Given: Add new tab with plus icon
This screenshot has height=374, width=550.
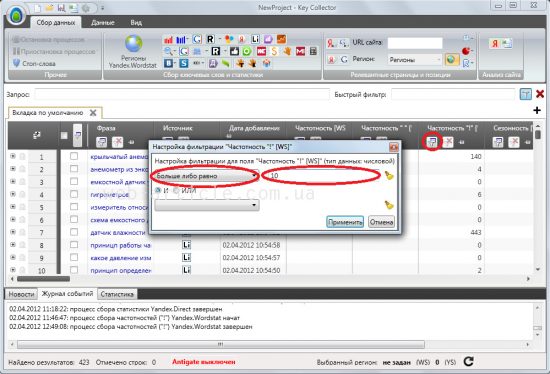Looking at the screenshot, I should pyautogui.click(x=537, y=111).
